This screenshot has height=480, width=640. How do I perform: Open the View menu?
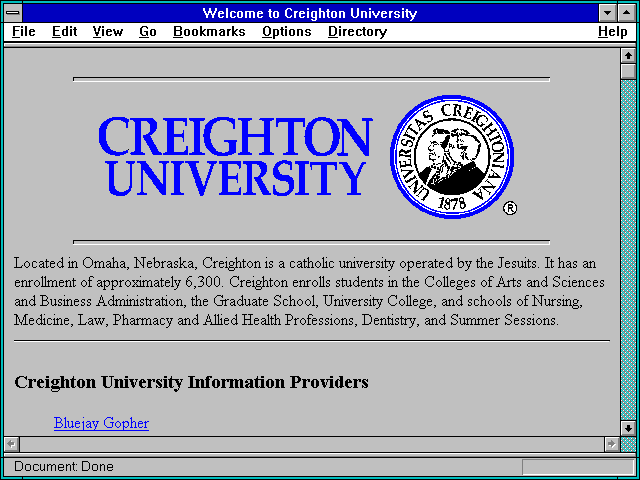pyautogui.click(x=107, y=31)
